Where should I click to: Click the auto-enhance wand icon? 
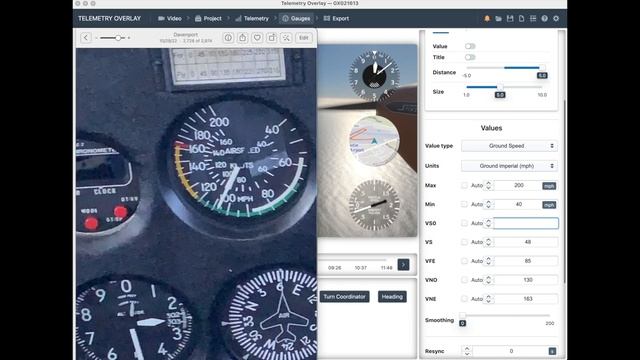tap(286, 38)
